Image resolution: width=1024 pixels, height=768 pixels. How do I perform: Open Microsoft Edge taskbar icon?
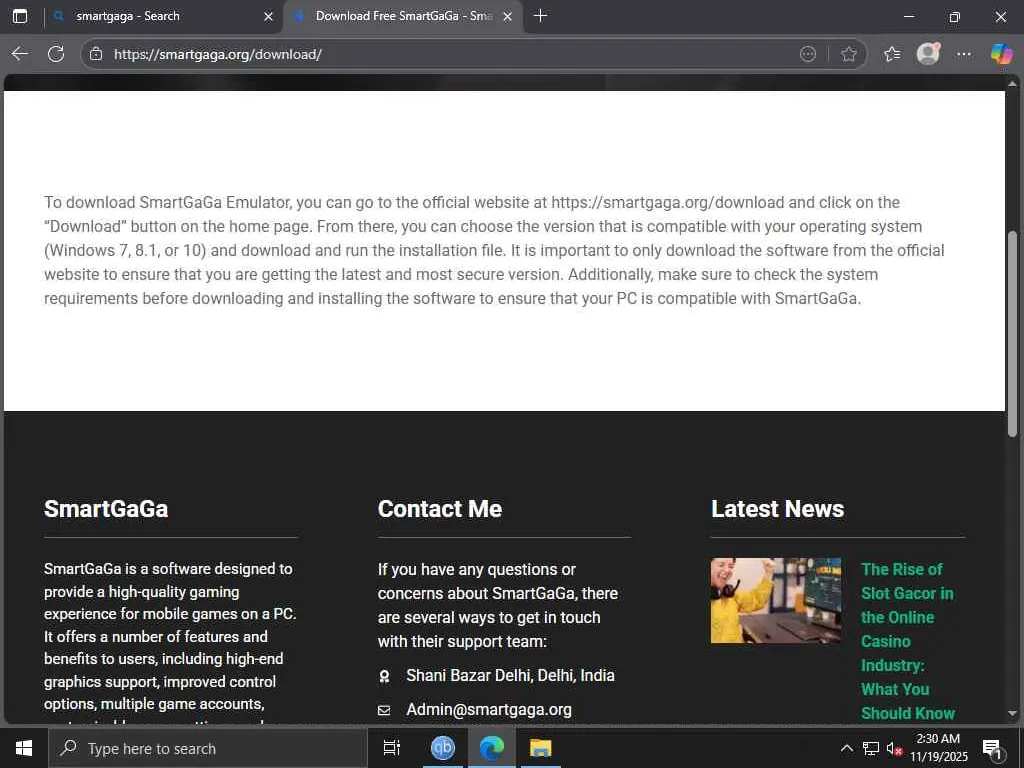(x=492, y=748)
